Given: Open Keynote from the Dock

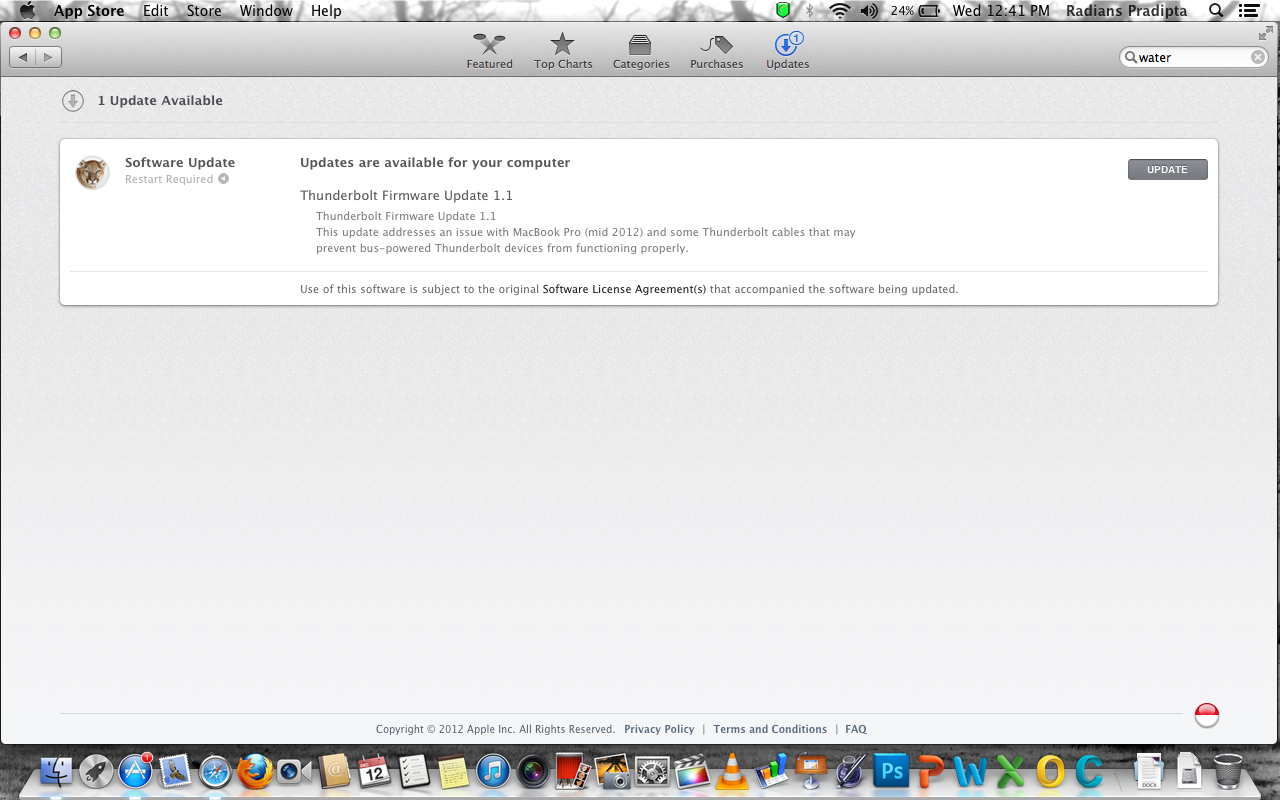Looking at the screenshot, I should coord(811,771).
